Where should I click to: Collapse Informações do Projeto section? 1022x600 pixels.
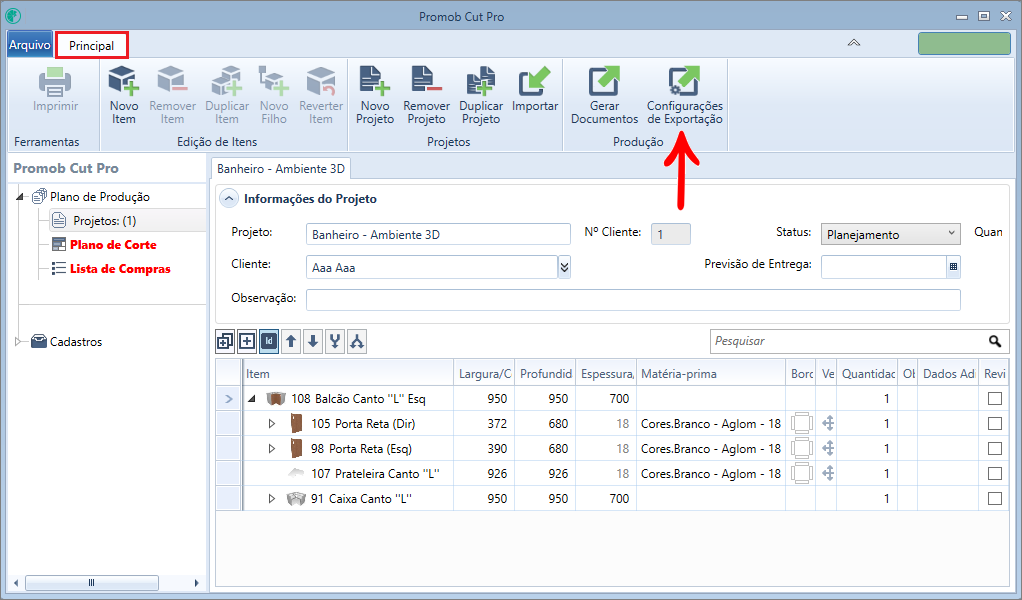click(229, 199)
